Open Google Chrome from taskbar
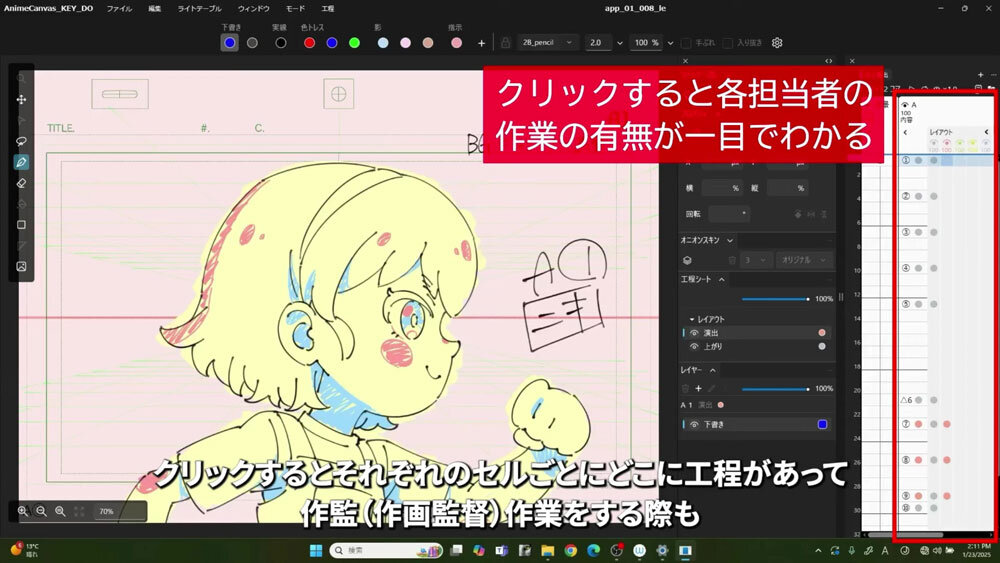The height and width of the screenshot is (563, 1000). (x=571, y=550)
